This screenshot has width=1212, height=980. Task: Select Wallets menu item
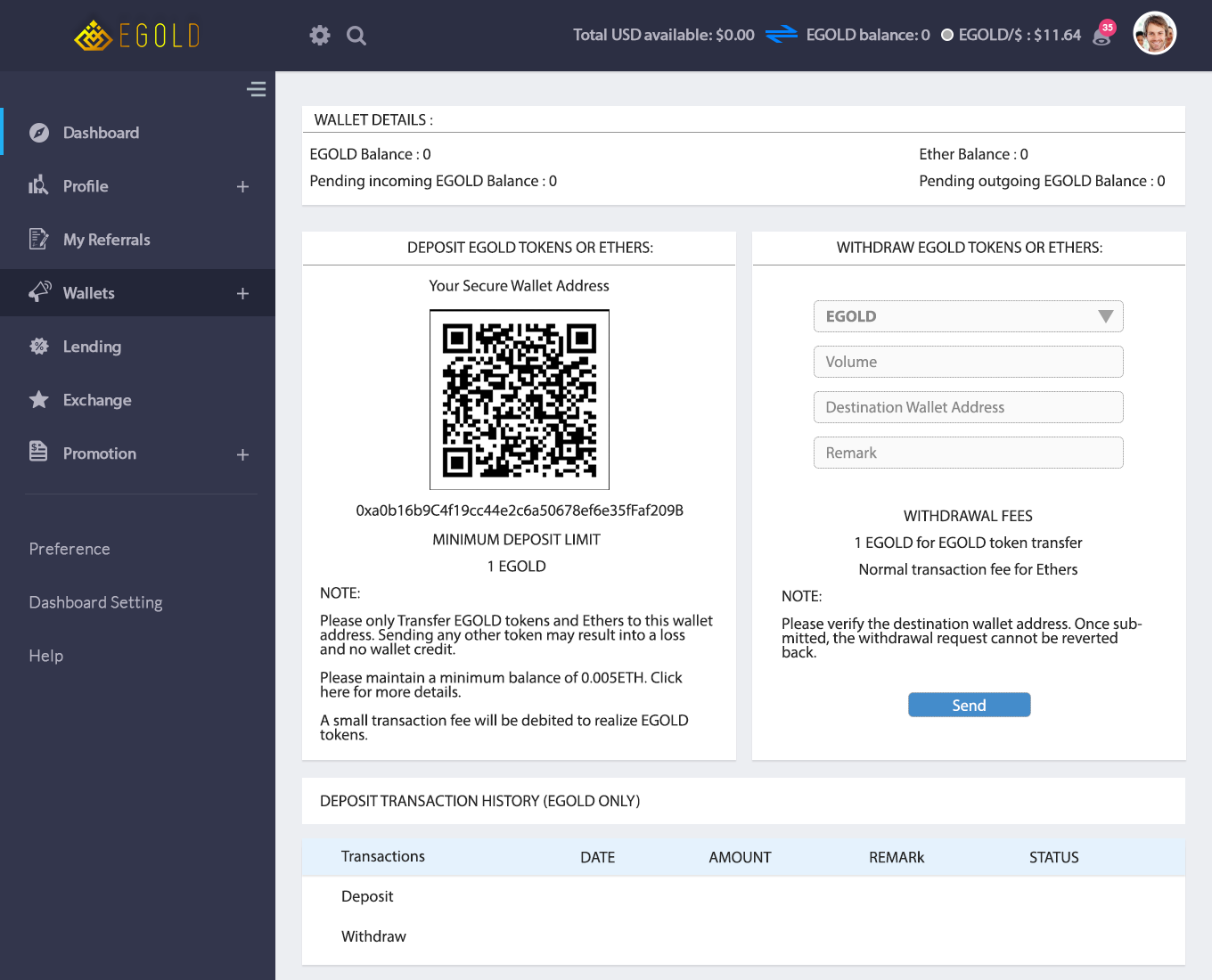pyautogui.click(x=137, y=293)
